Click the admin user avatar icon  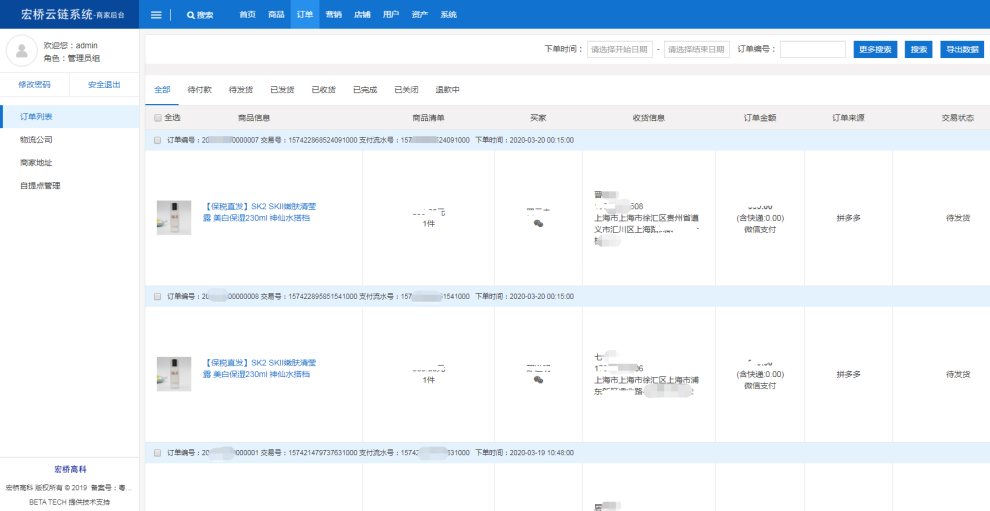22,51
